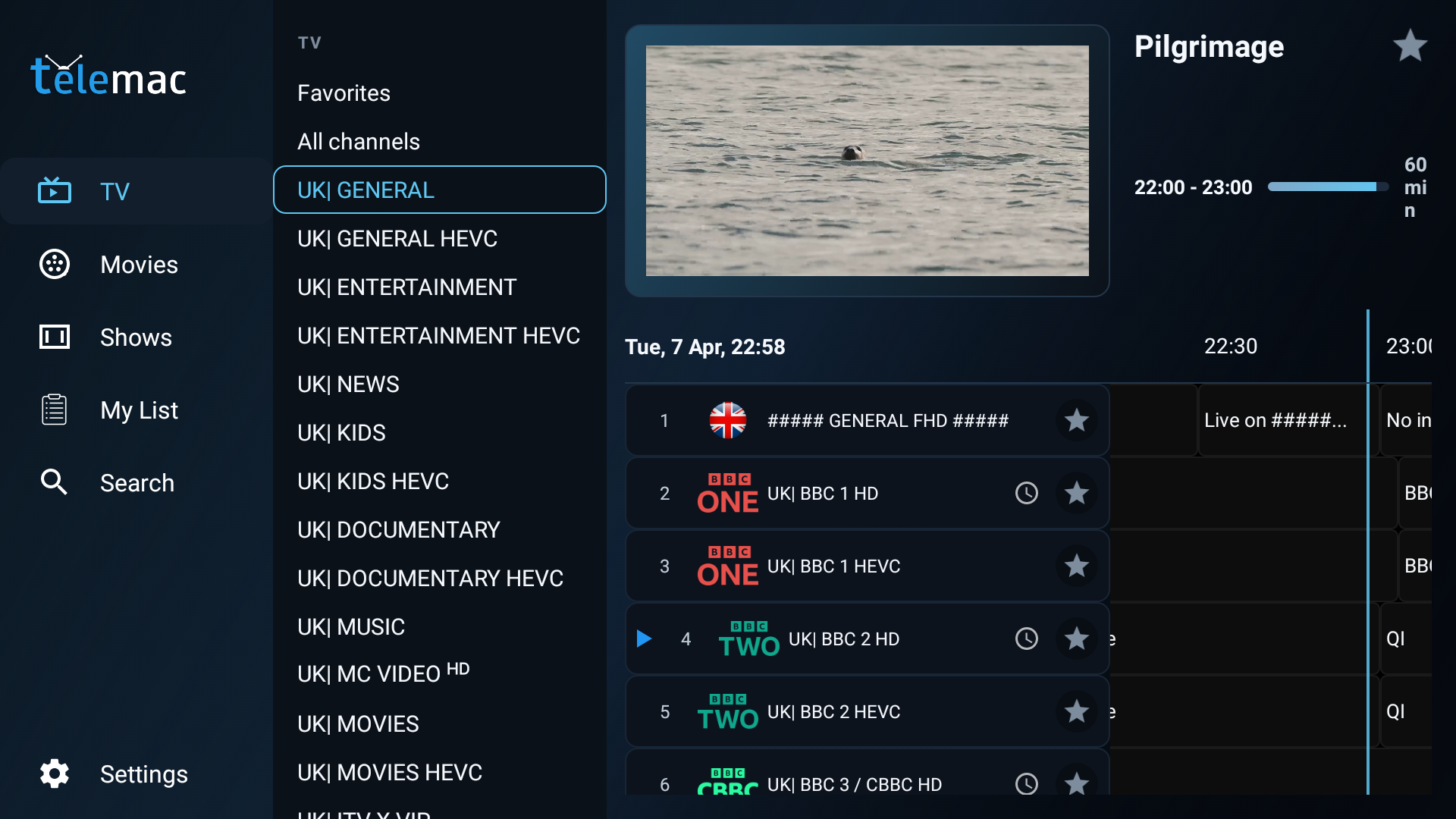
Task: Open Movies via film reel icon
Action: [x=55, y=264]
